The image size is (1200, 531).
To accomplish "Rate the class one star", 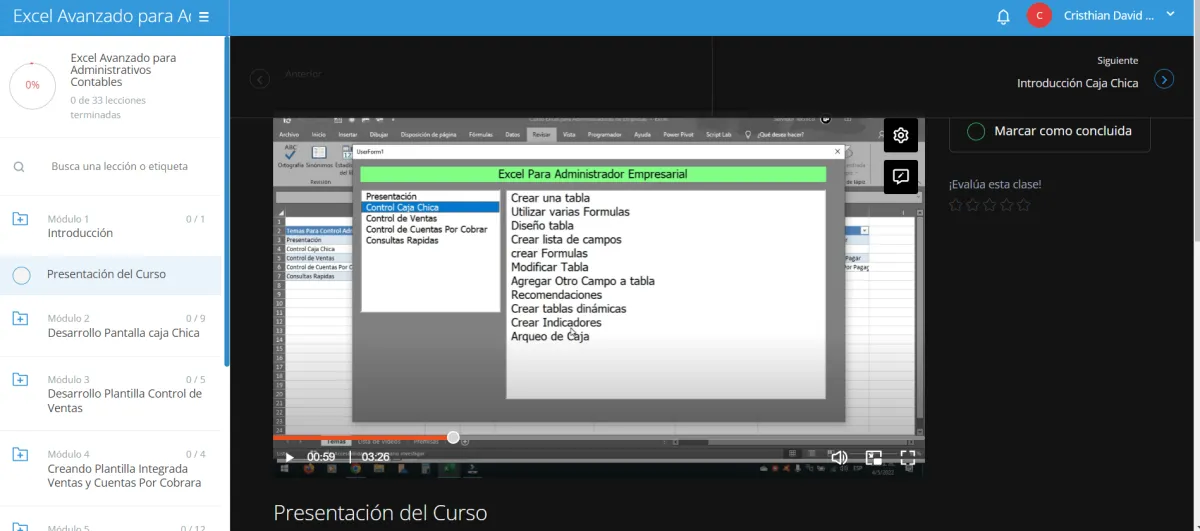I will coord(955,205).
